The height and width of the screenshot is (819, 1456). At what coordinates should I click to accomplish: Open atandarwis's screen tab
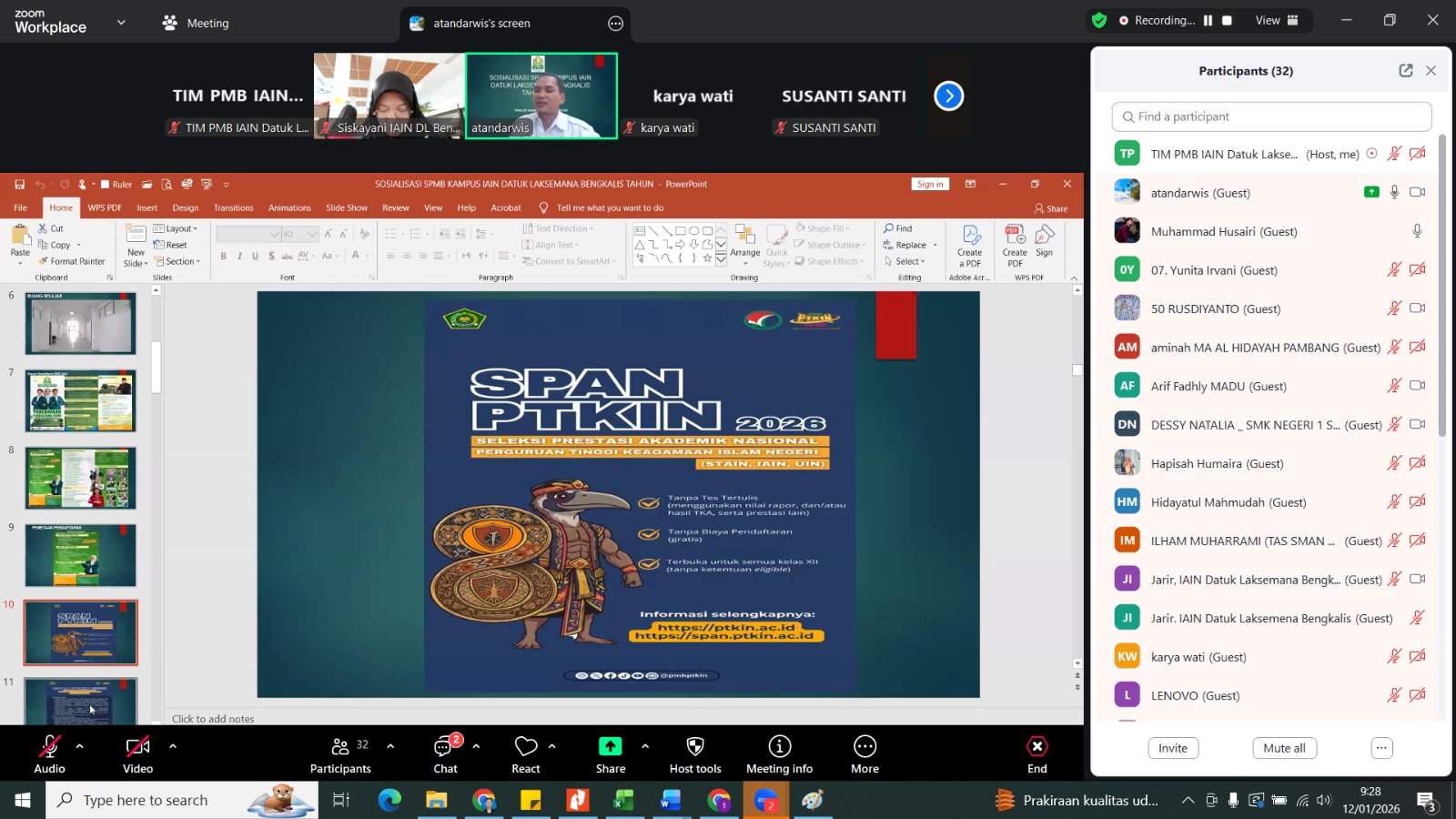(x=481, y=24)
